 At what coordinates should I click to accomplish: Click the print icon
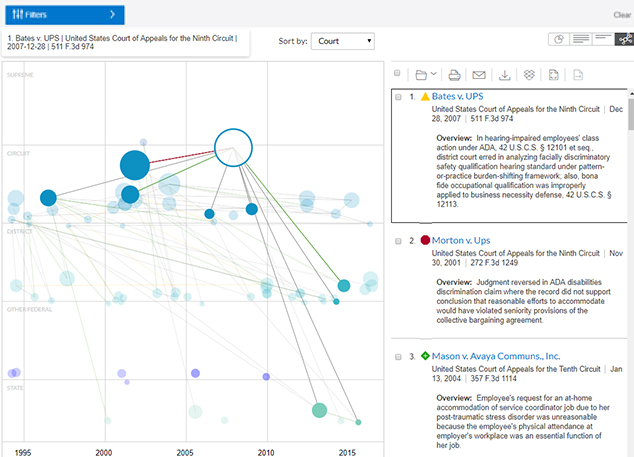click(x=454, y=74)
